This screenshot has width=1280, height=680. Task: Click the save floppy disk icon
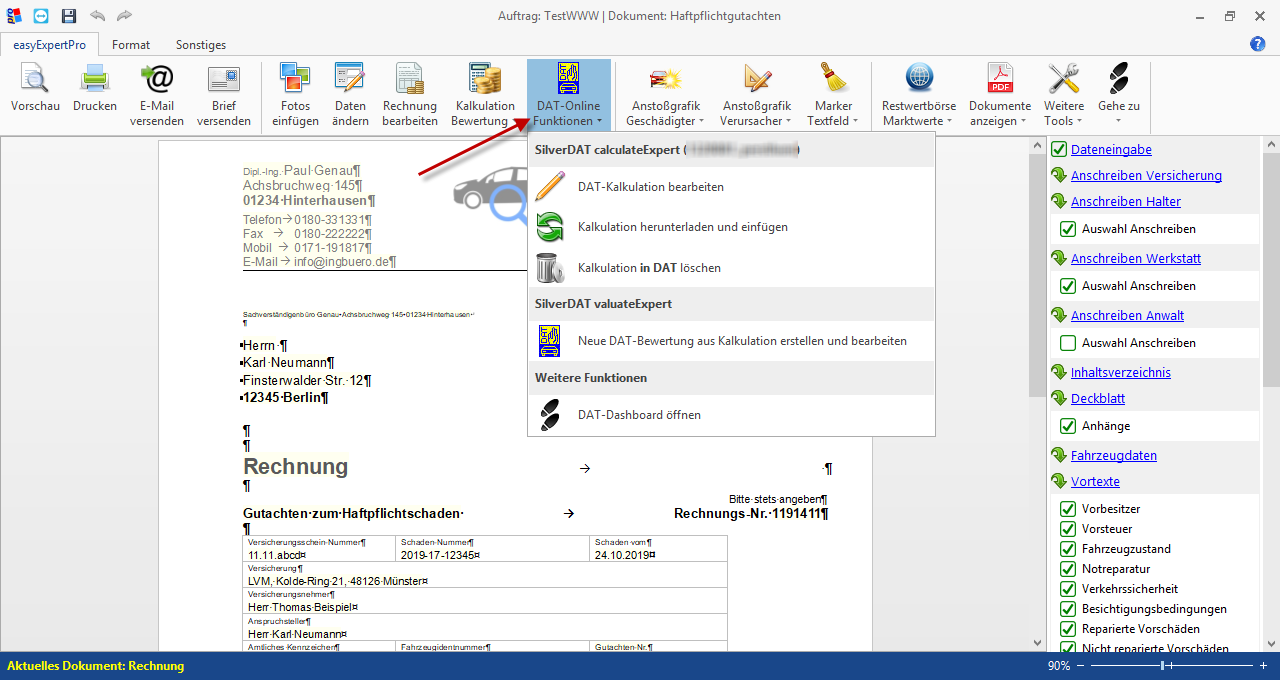click(x=69, y=16)
